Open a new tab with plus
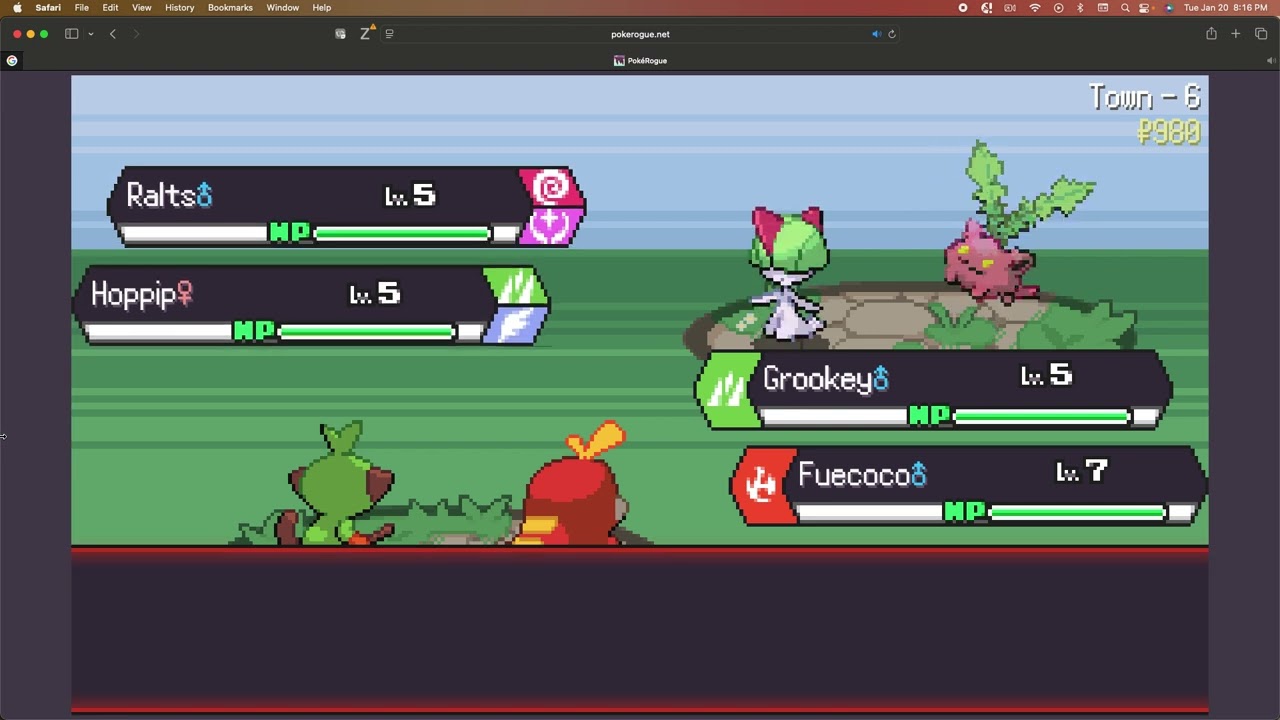Image resolution: width=1280 pixels, height=720 pixels. click(x=1236, y=34)
